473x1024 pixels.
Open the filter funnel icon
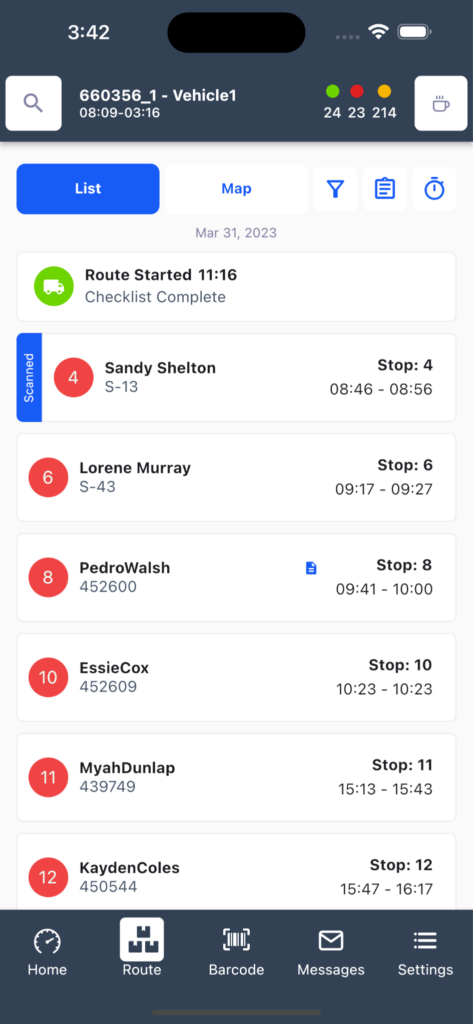coord(335,189)
